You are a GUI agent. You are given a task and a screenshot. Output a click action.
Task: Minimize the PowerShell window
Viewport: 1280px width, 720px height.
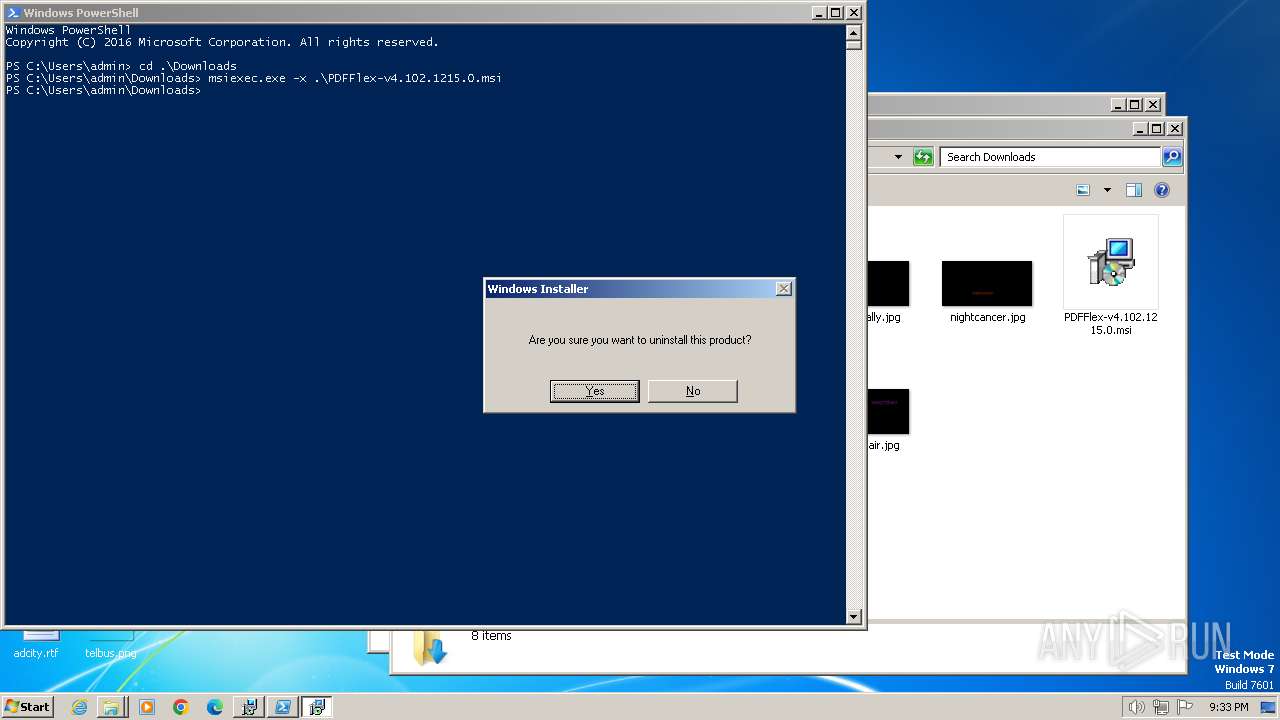pos(818,13)
